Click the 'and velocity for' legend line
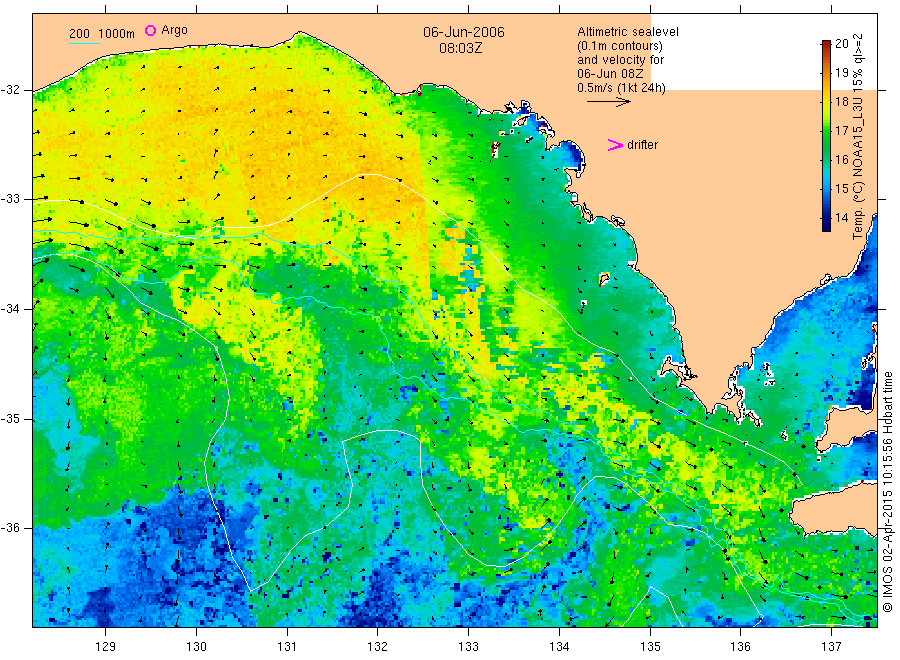The width and height of the screenshot is (900, 660). click(620, 60)
